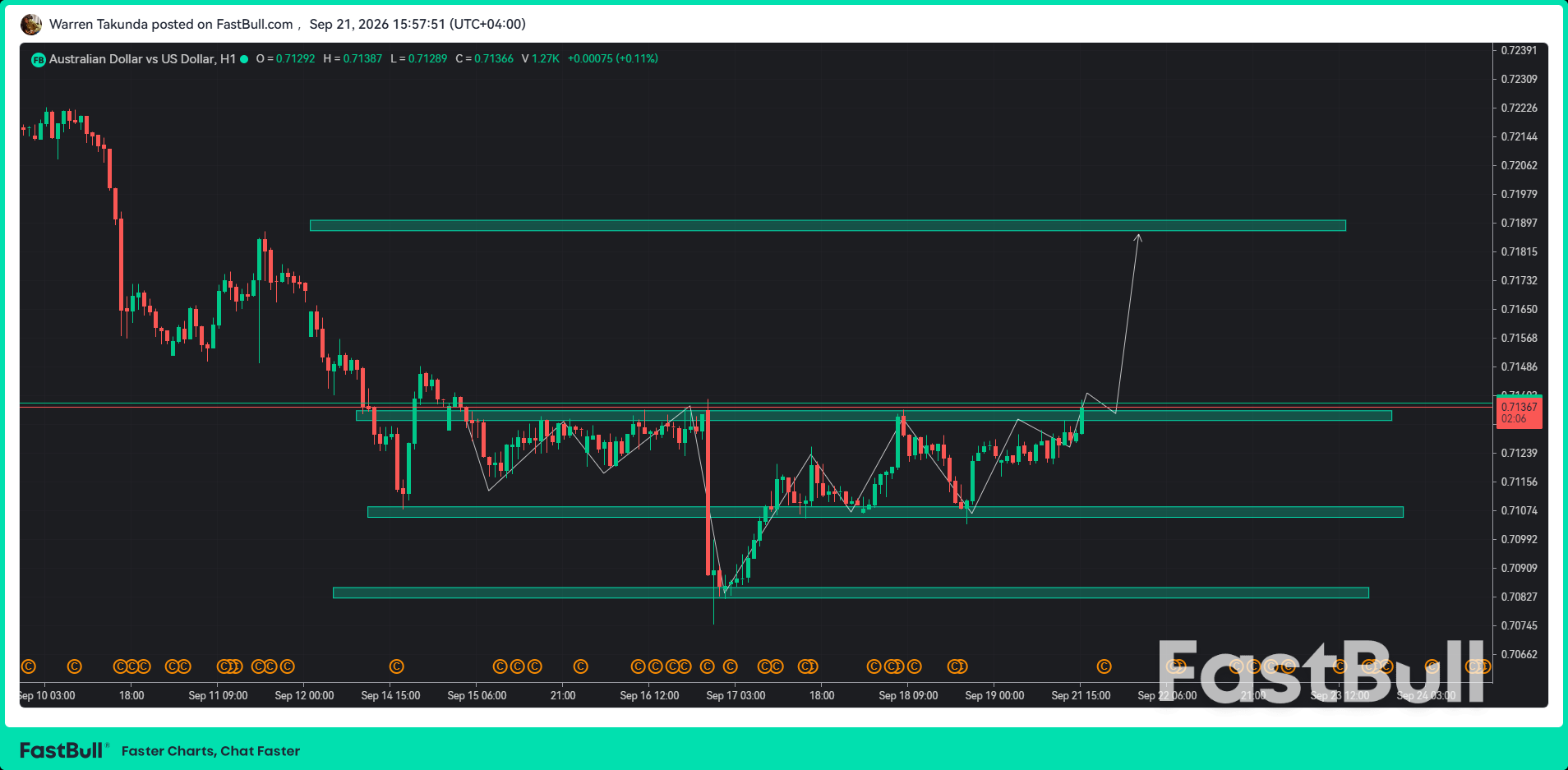
Task: Click price axis label 0.72062
Action: (x=1519, y=165)
